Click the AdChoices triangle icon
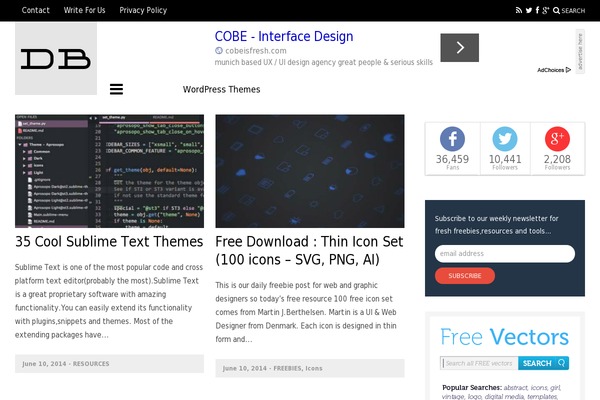 point(568,70)
